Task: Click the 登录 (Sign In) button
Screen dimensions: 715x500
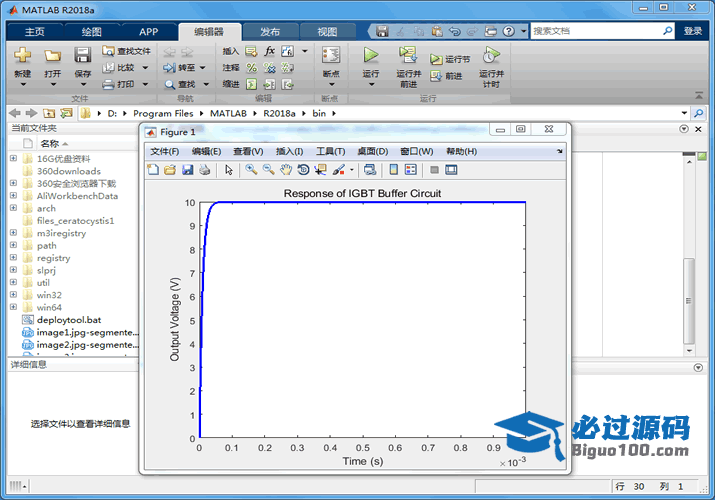Action: point(693,31)
